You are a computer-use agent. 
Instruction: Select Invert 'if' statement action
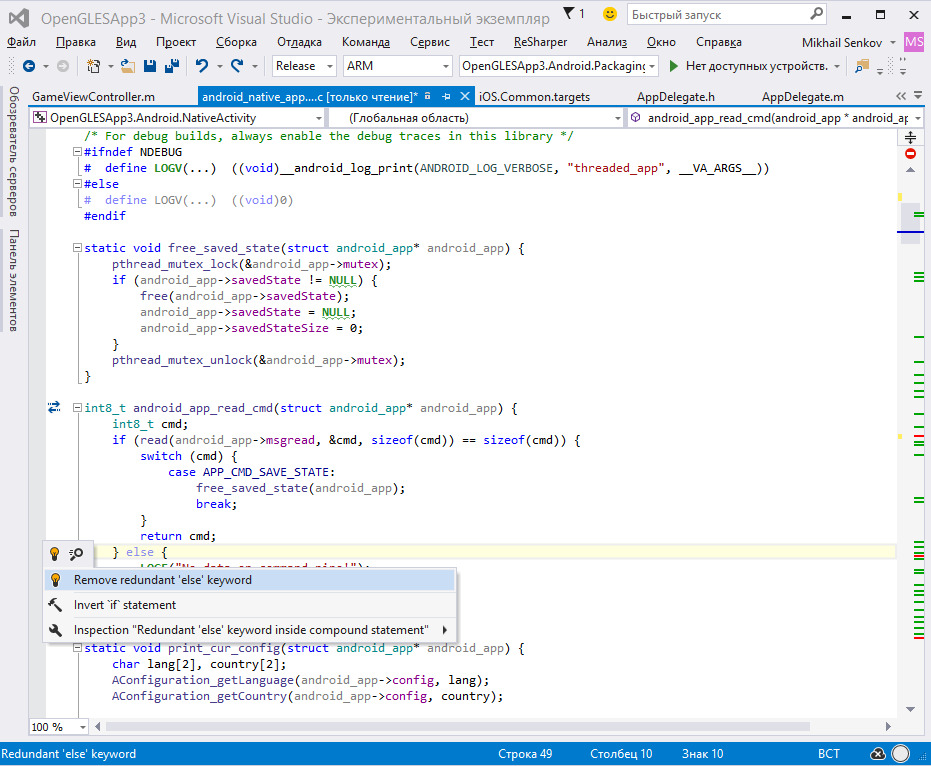pos(124,605)
